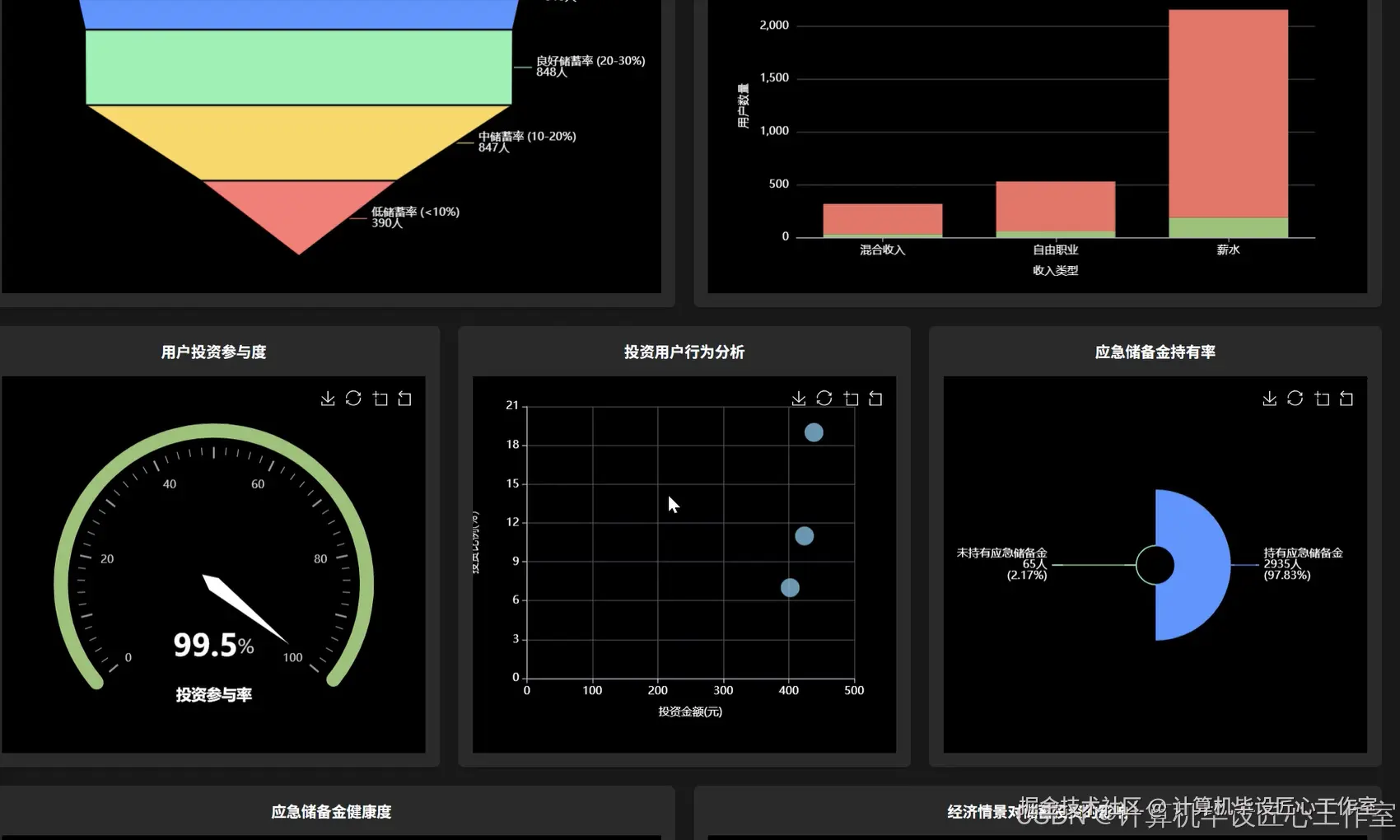Turn on area zoom for 应急储备金持有率 chart
The height and width of the screenshot is (840, 1400).
pos(1322,399)
